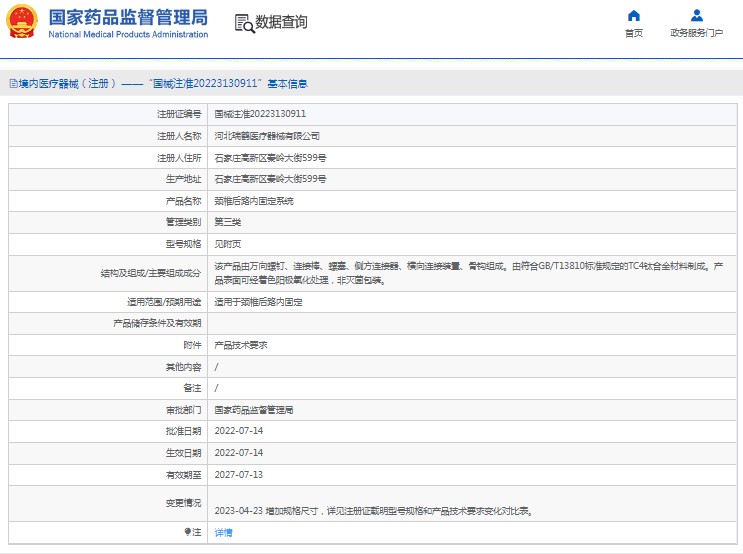Click the 见附页 specification value
This screenshot has width=743, height=554.
pos(227,244)
